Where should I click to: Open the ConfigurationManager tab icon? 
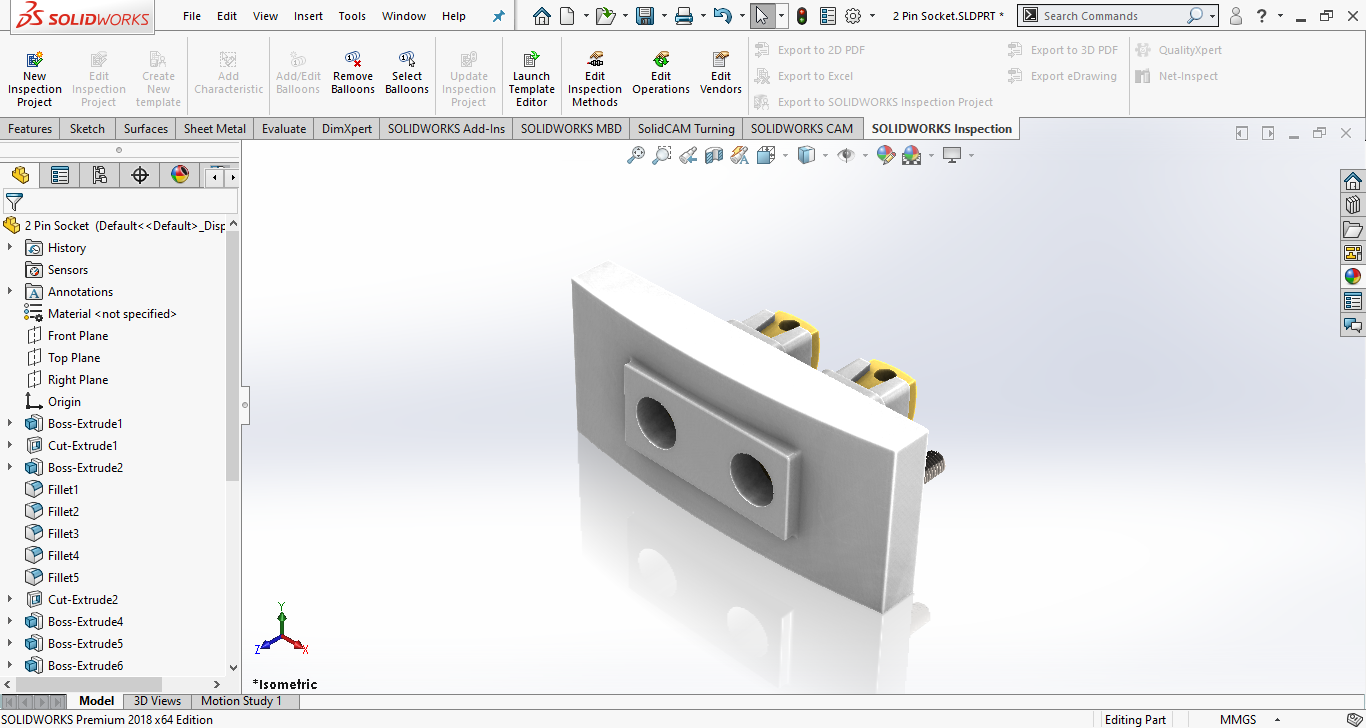[x=100, y=176]
